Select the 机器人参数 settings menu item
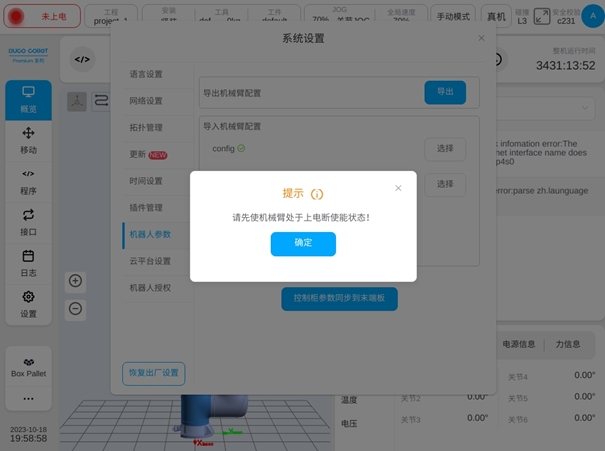This screenshot has height=451, width=605. coord(150,234)
